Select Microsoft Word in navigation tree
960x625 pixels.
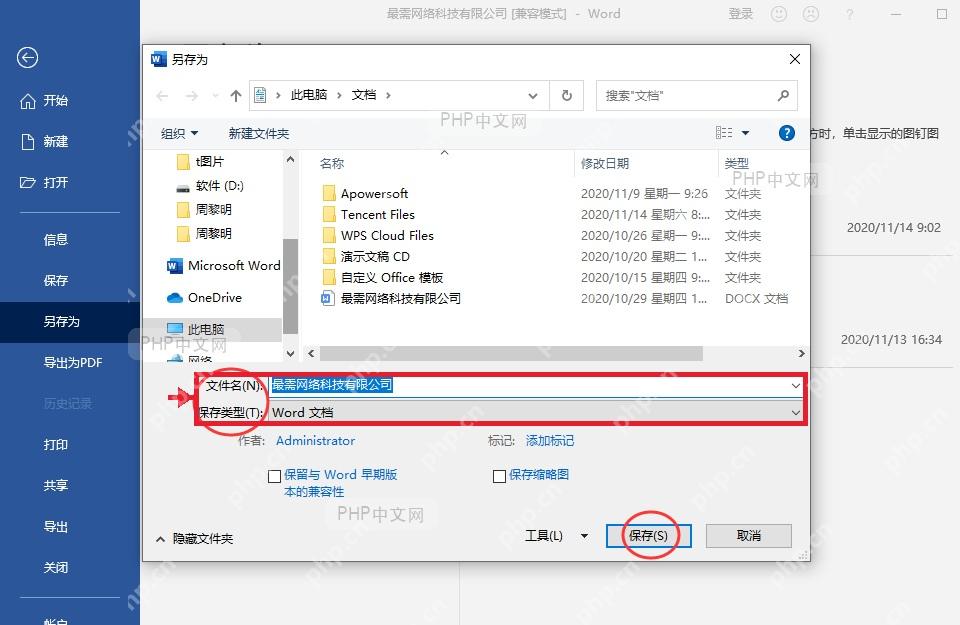click(x=223, y=266)
